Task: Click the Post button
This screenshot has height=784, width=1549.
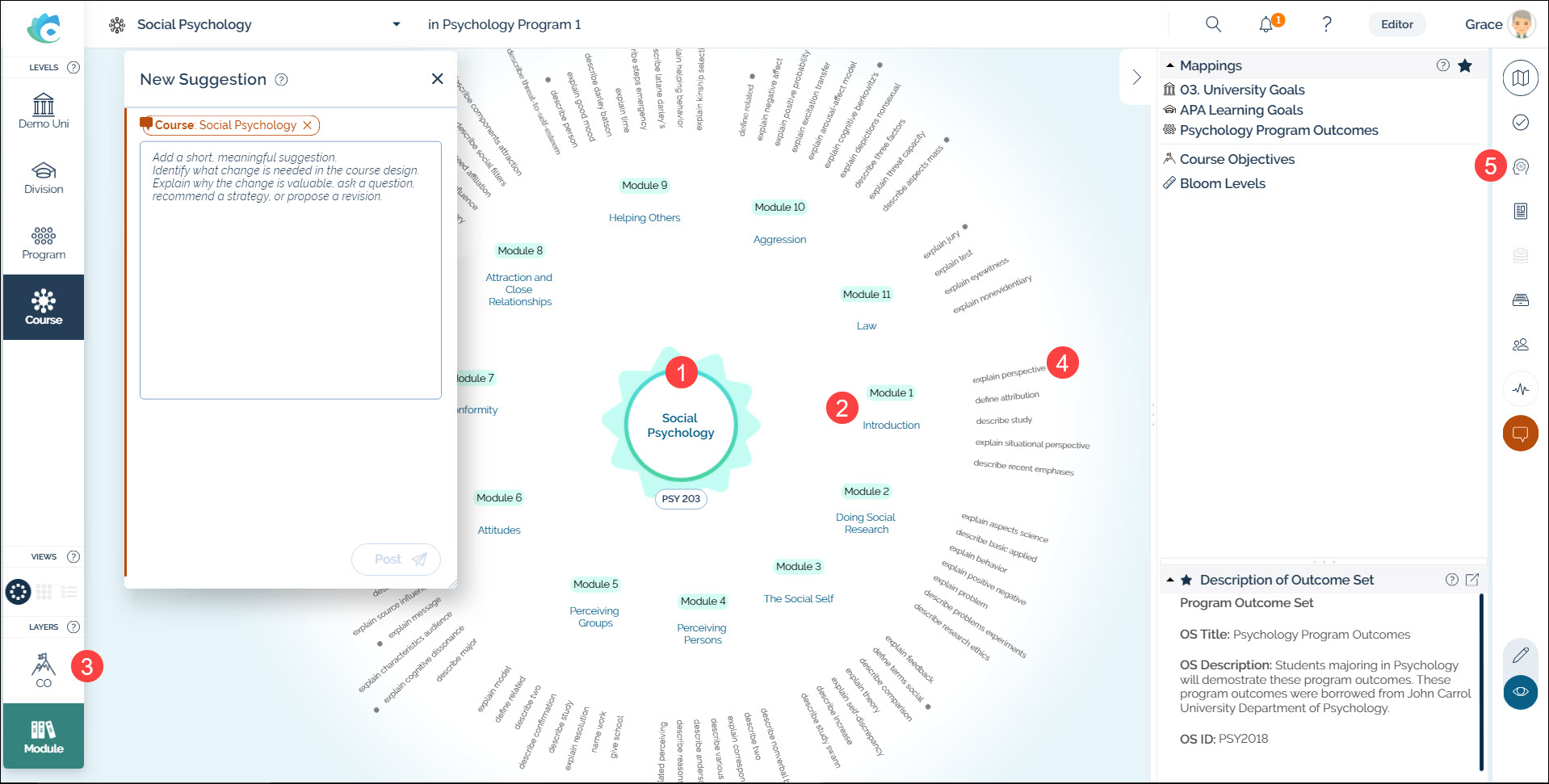Action: 396,560
